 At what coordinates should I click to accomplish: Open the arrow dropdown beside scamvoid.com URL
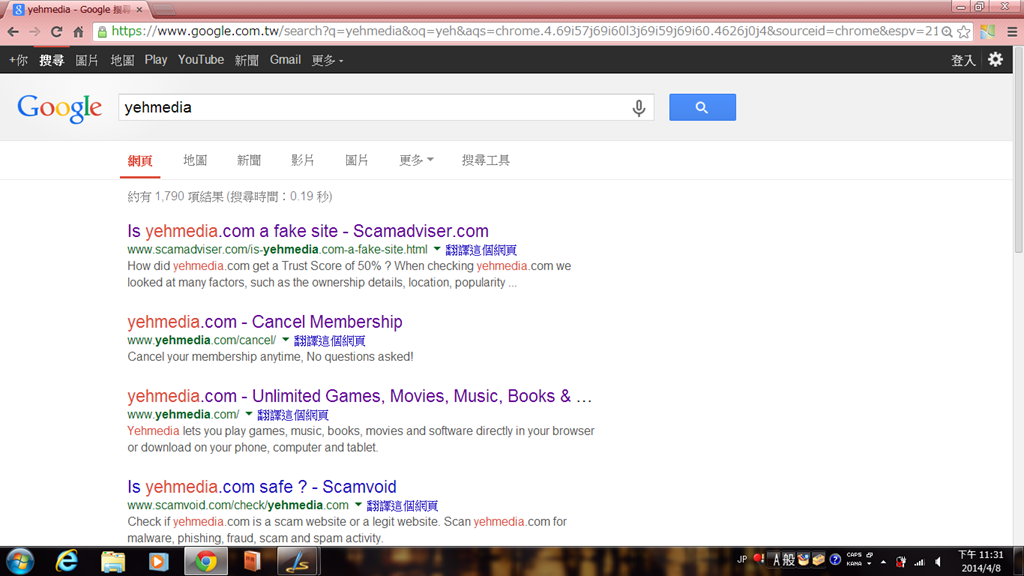(x=359, y=504)
